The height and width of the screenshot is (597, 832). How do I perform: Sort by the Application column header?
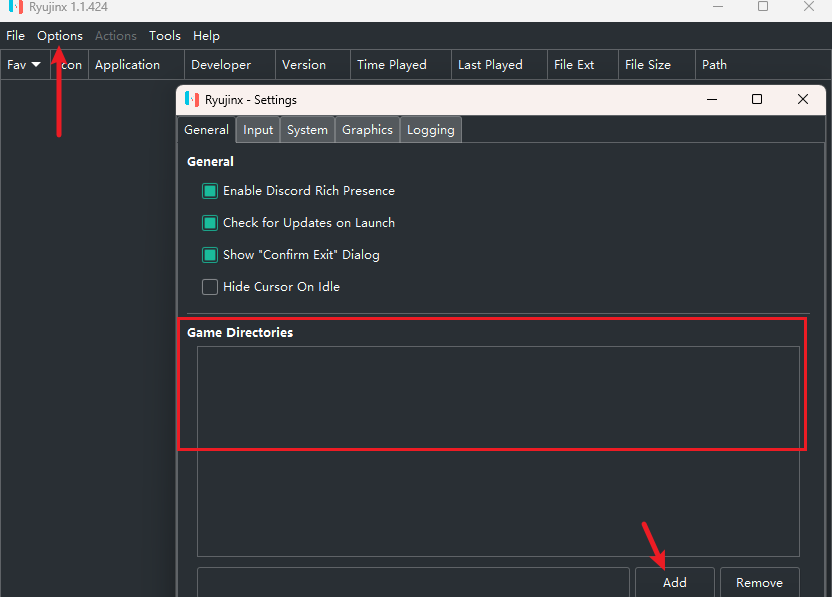pyautogui.click(x=136, y=65)
